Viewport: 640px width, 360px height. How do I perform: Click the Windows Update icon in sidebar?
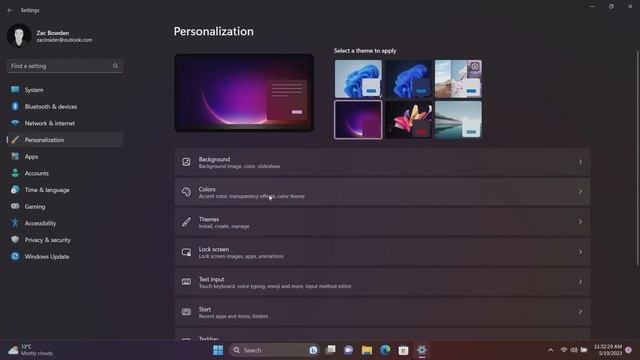point(15,256)
